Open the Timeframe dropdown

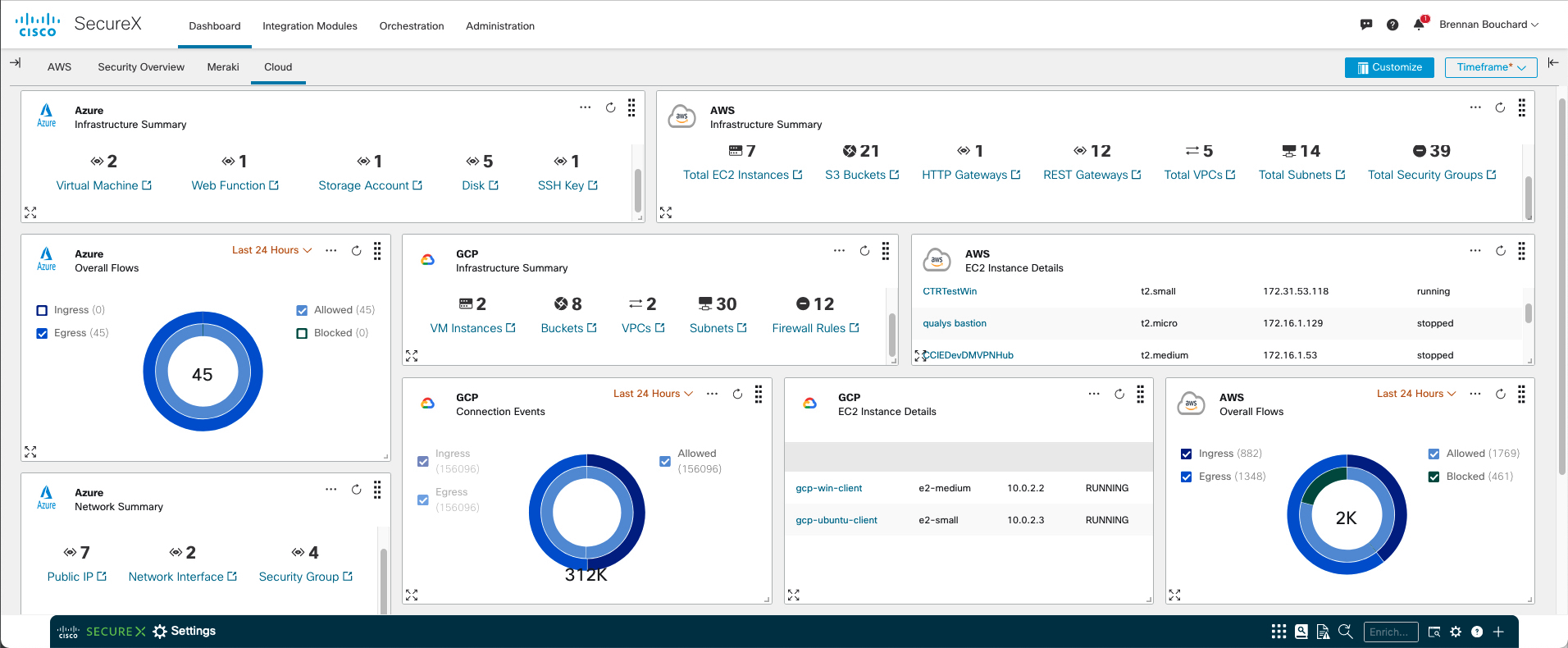click(1490, 67)
